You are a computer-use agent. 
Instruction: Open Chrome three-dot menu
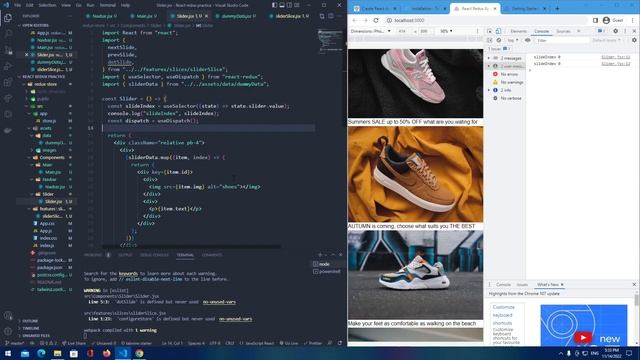[633, 20]
